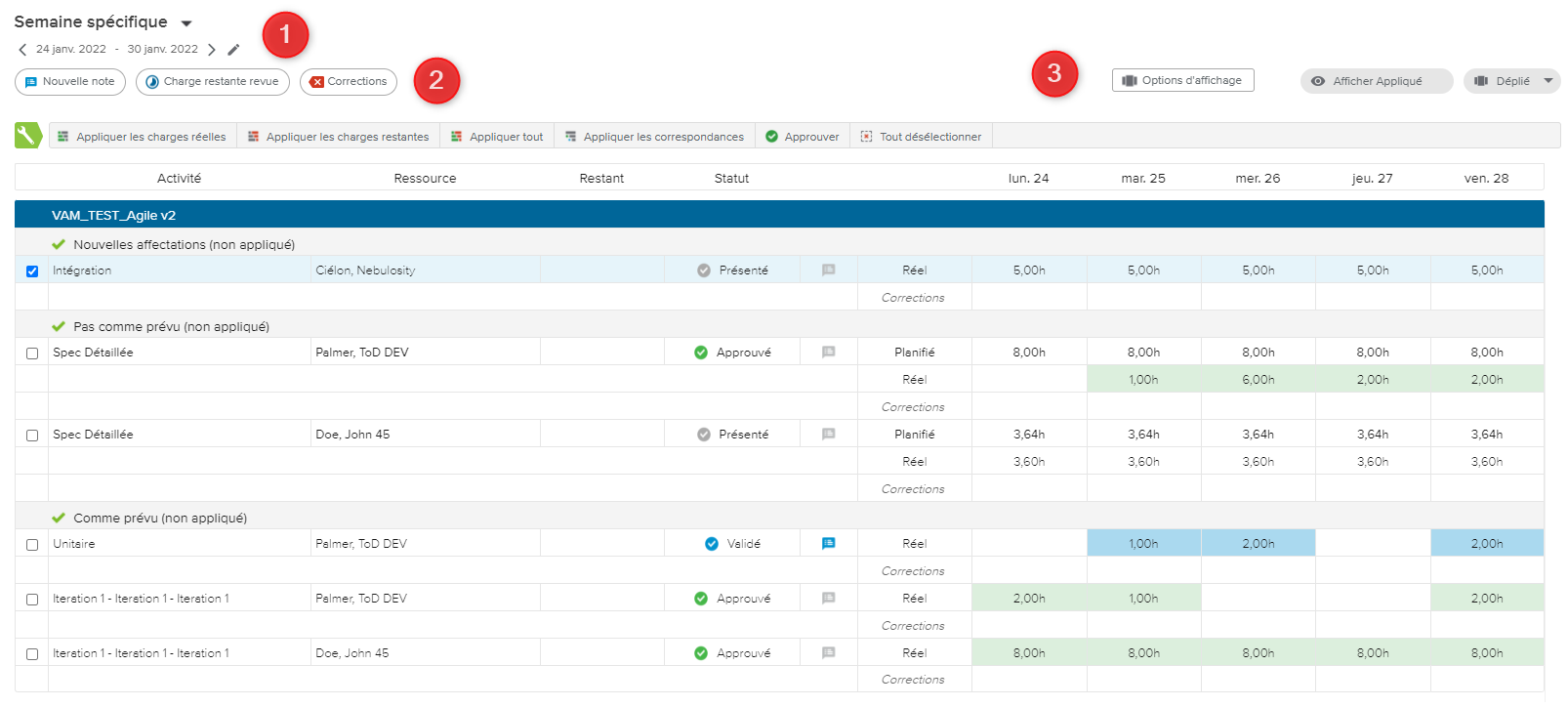The height and width of the screenshot is (707, 1568).
Task: Toggle Afficher Appliqué visibility
Action: pyautogui.click(x=1376, y=81)
